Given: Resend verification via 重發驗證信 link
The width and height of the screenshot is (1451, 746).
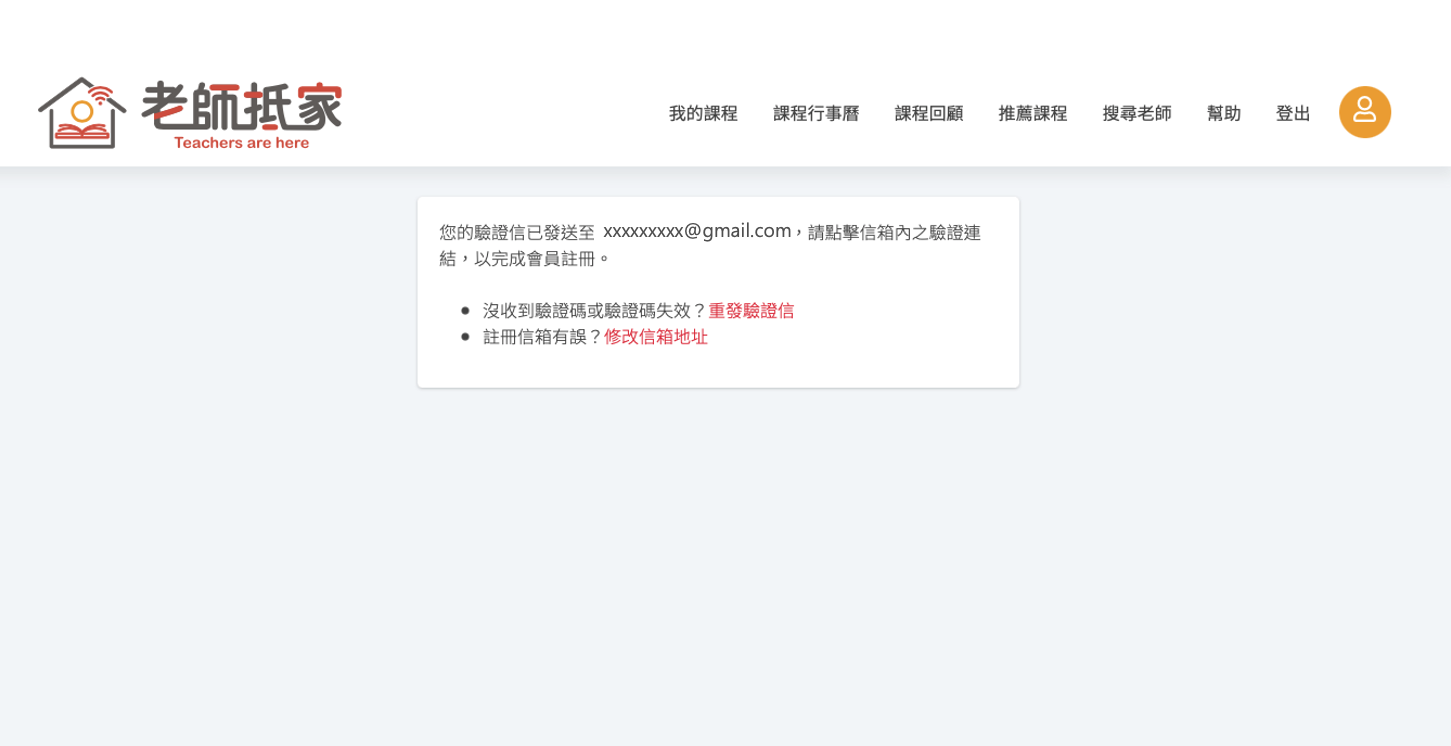Looking at the screenshot, I should pos(751,310).
